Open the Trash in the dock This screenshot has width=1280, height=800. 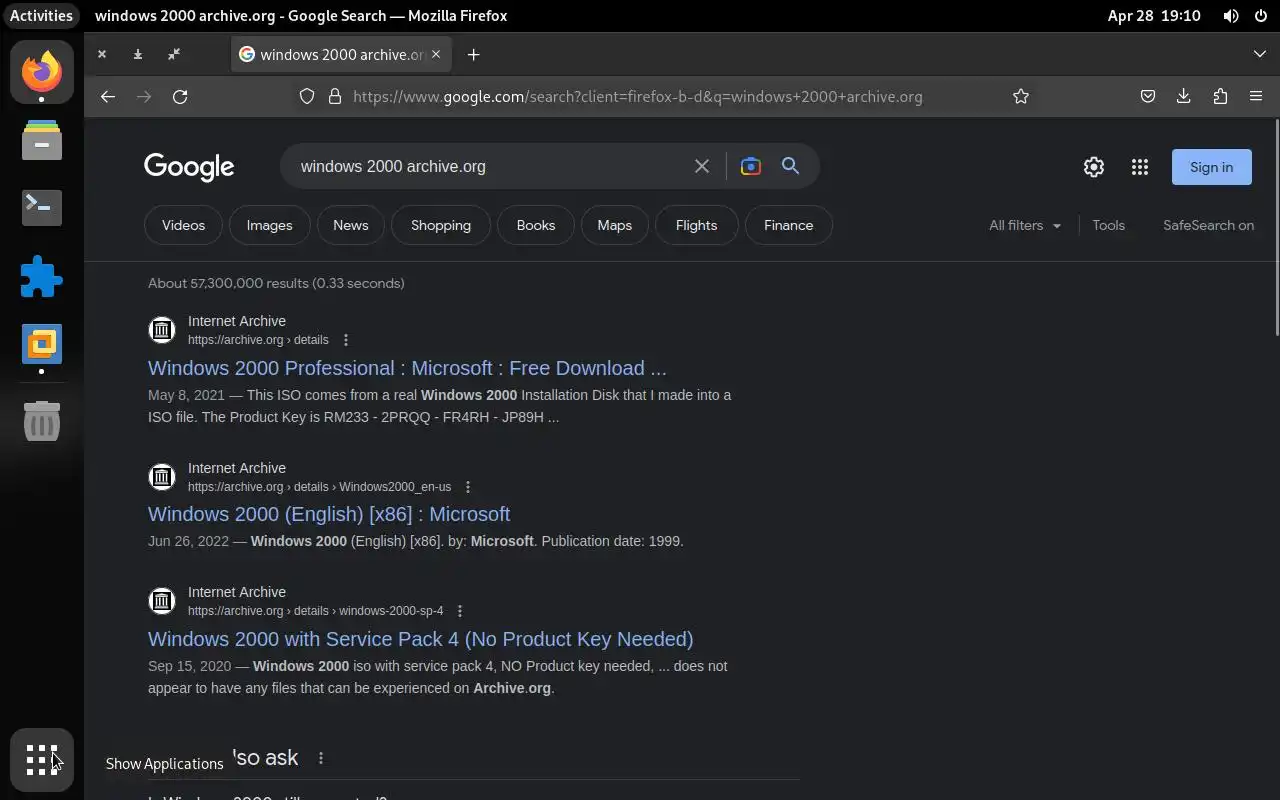(x=42, y=421)
